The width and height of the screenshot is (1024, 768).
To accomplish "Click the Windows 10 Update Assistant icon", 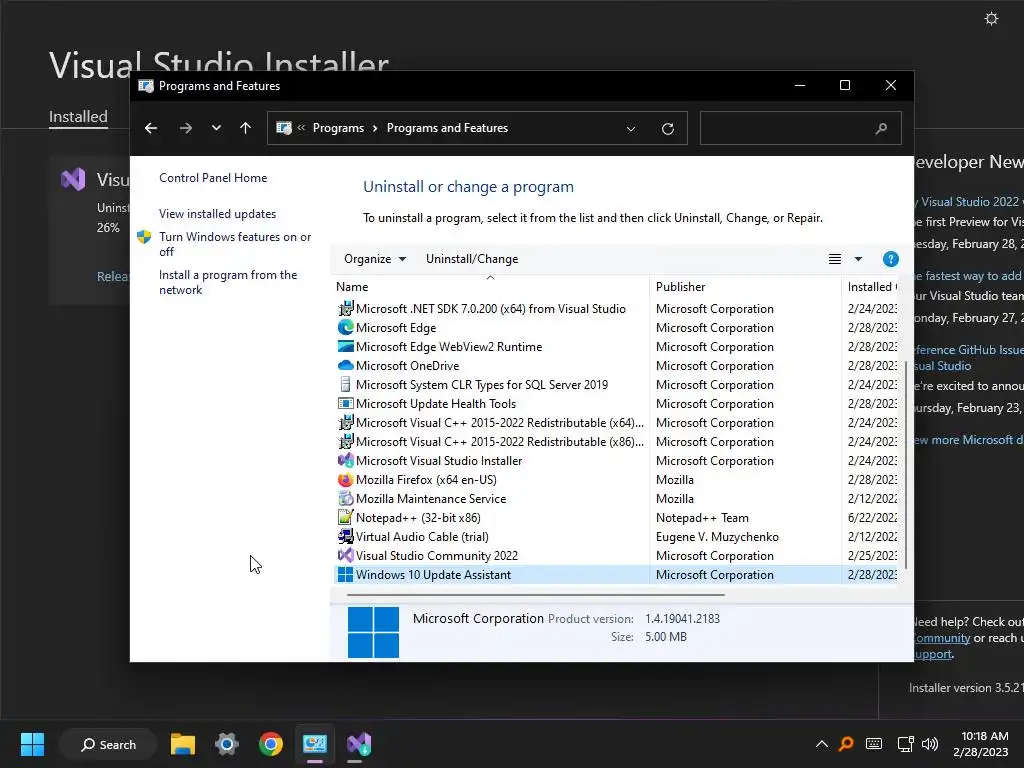I will click(x=345, y=574).
